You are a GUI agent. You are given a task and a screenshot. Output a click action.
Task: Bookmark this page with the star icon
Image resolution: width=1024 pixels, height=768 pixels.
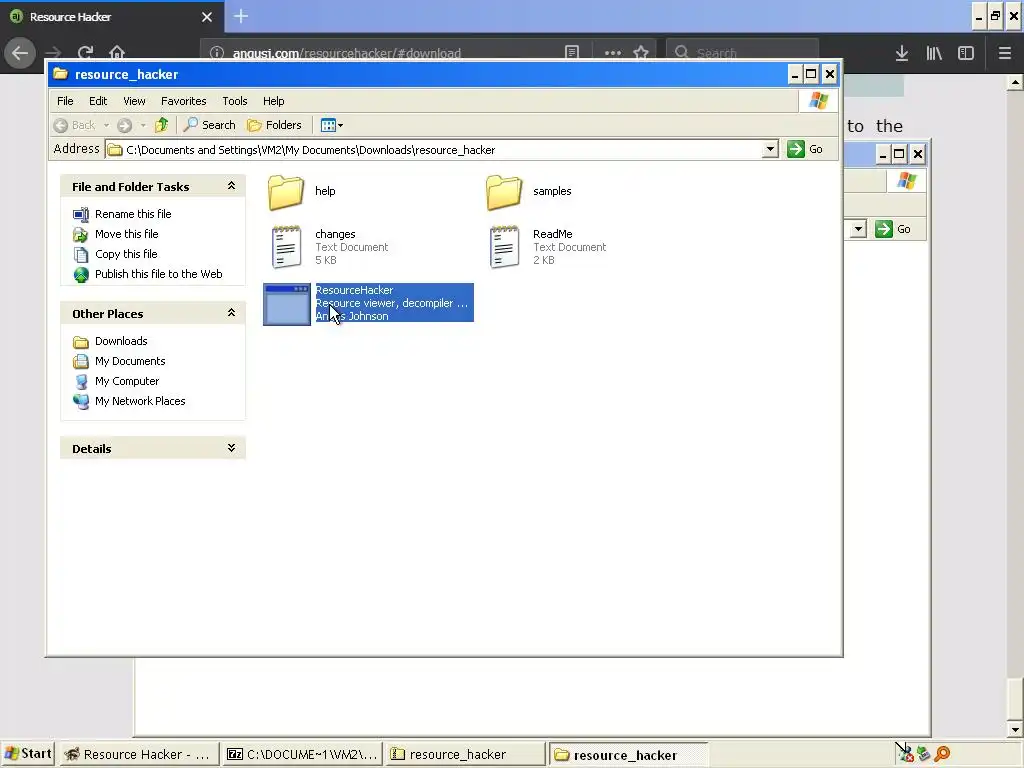(x=641, y=53)
